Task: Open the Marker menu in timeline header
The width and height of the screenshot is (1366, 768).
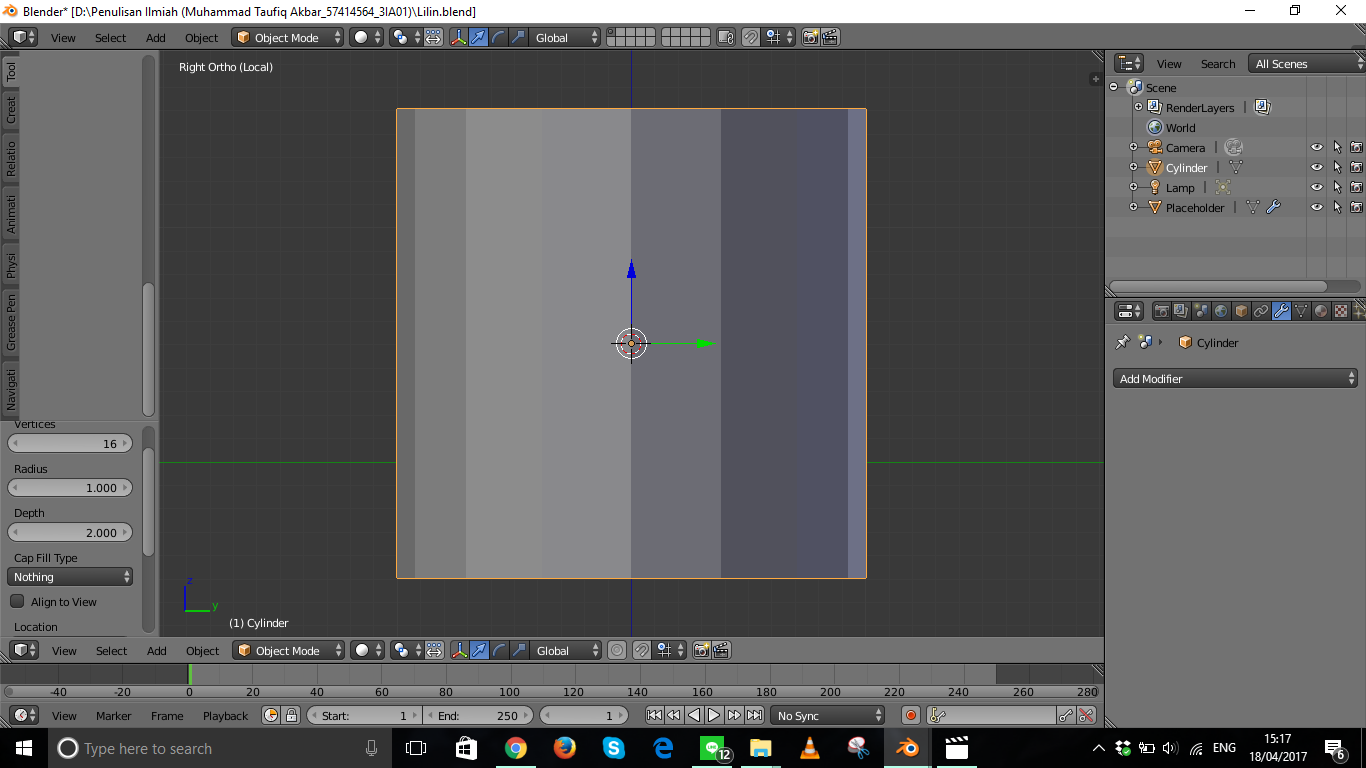Action: [x=114, y=716]
